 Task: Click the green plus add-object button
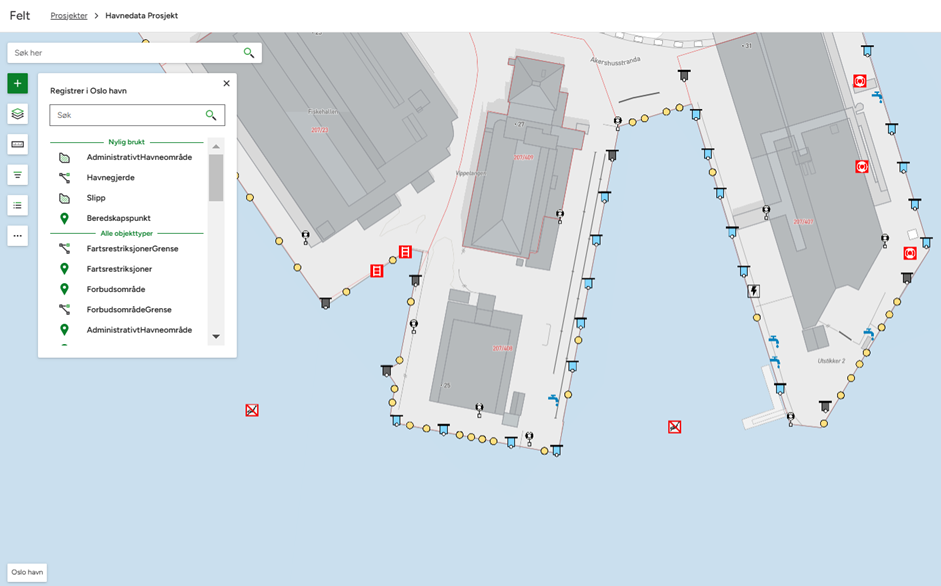(x=17, y=84)
